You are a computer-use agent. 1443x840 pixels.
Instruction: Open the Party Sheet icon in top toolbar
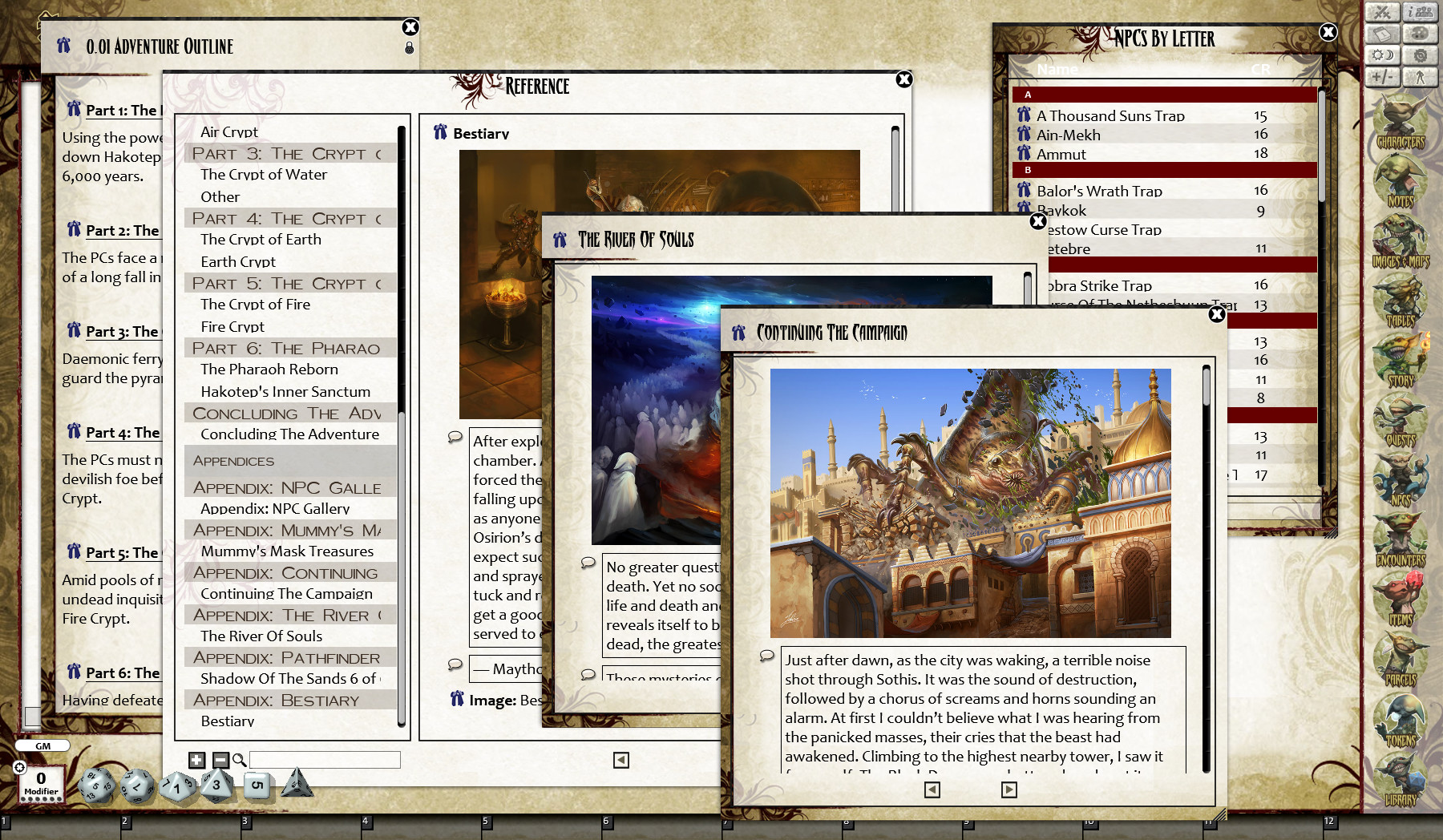coord(1419,13)
